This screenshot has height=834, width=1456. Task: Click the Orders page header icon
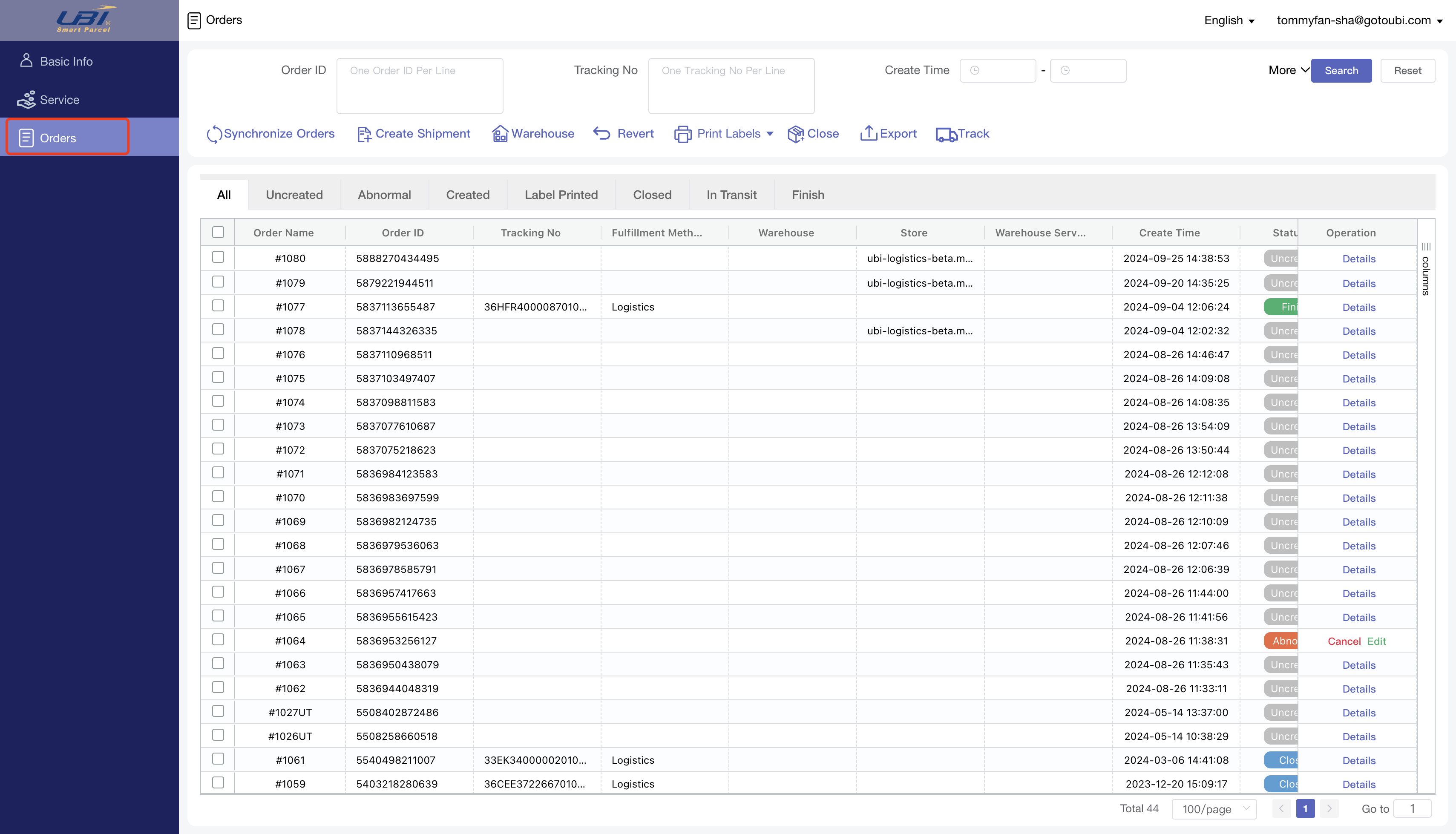[194, 20]
